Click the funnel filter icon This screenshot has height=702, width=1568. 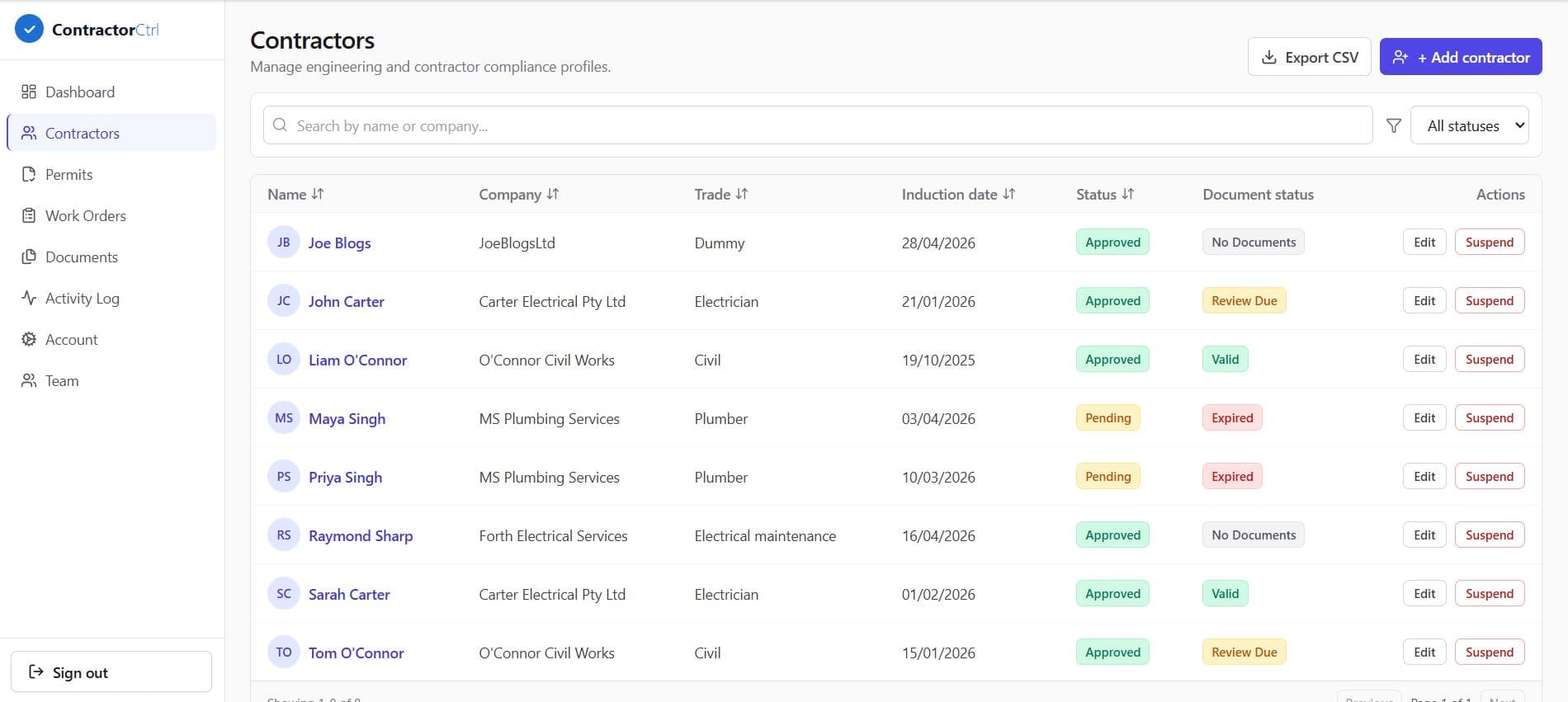(x=1394, y=125)
